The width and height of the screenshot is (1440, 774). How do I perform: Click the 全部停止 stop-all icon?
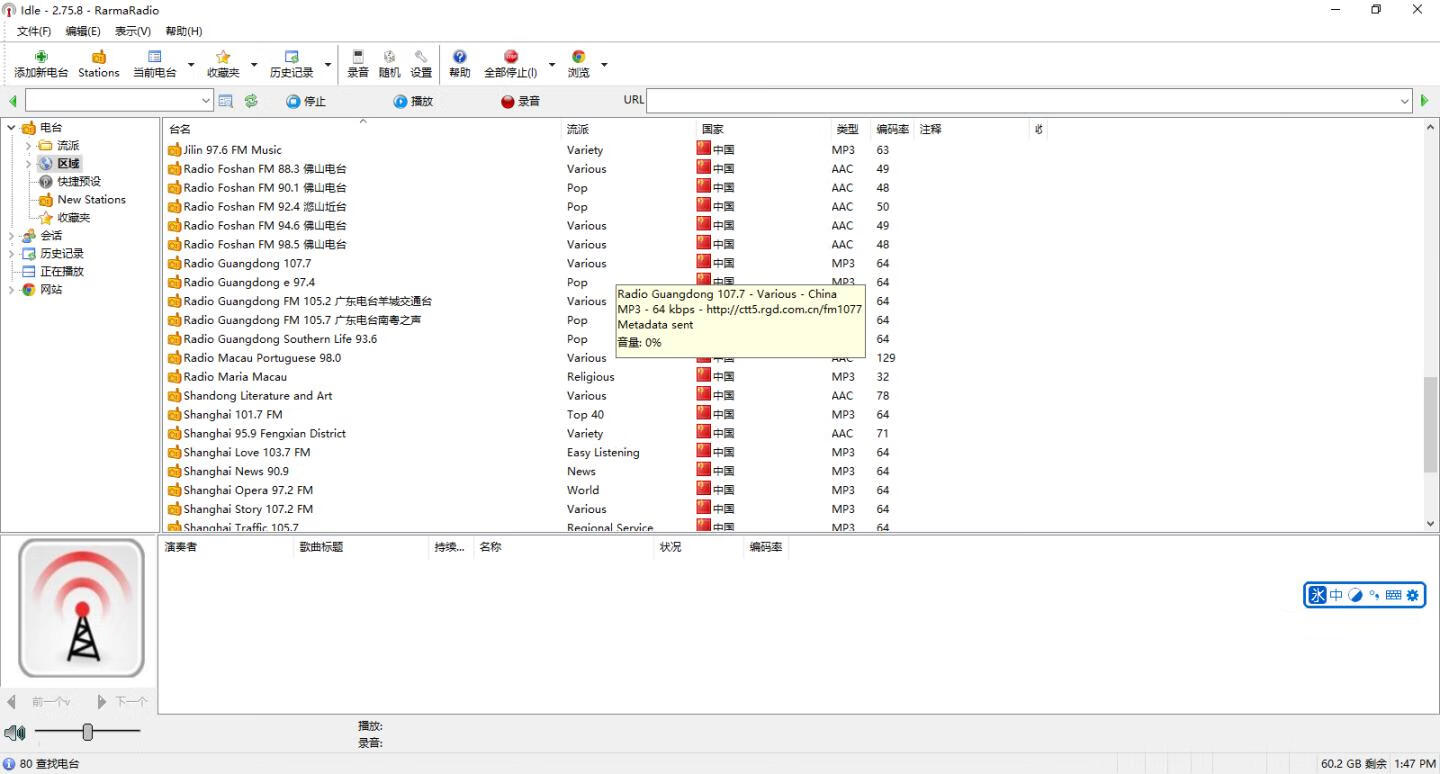point(511,57)
